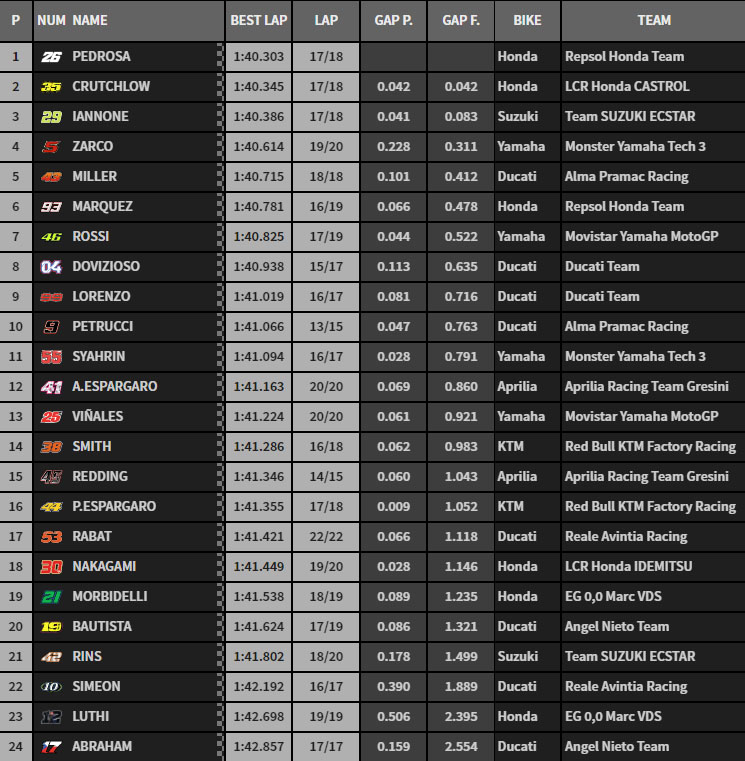This screenshot has width=745, height=761.
Task: Click Simeon's number 10 rider icon
Action: point(51,687)
